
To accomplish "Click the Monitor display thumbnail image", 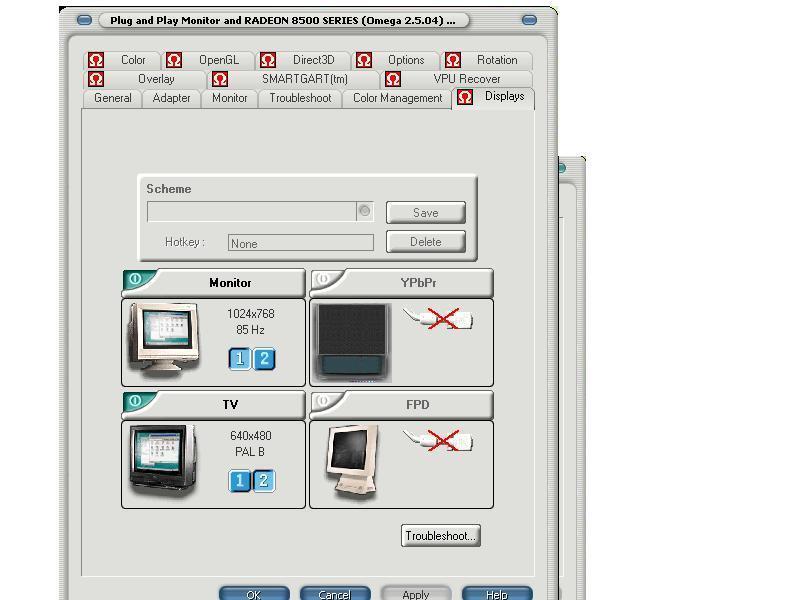I will point(164,340).
